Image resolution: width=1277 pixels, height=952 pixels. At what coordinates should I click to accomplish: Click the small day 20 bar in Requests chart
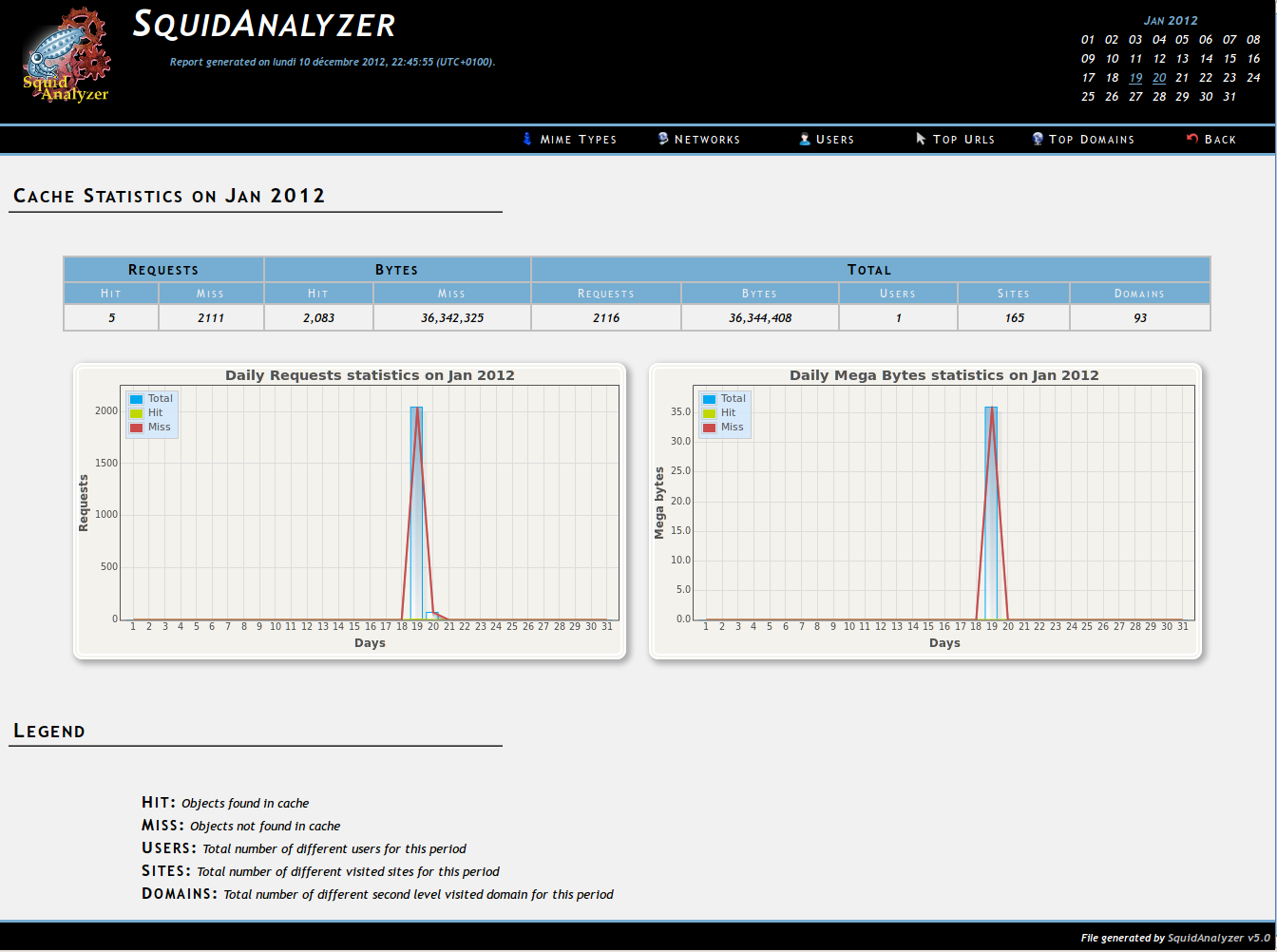tap(432, 616)
